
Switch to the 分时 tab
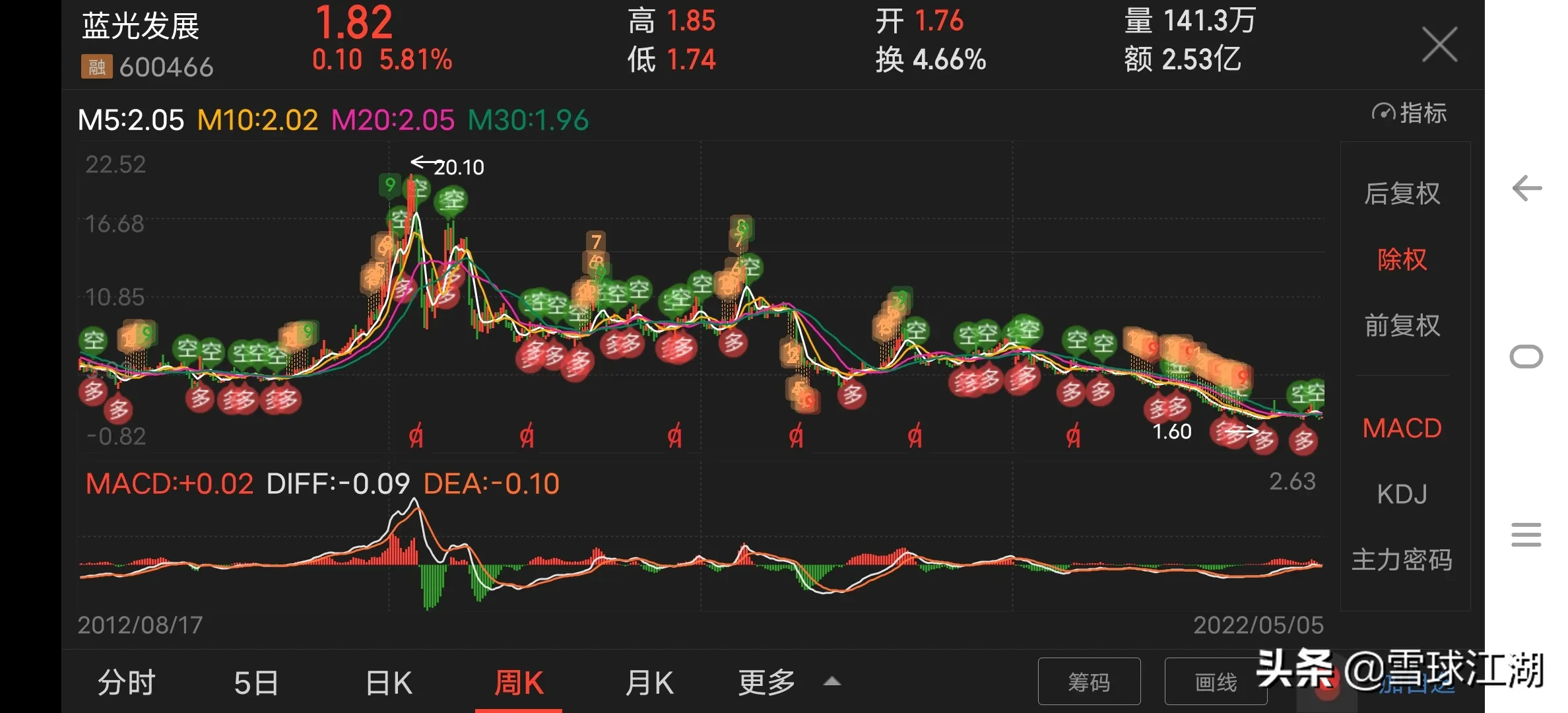126,683
